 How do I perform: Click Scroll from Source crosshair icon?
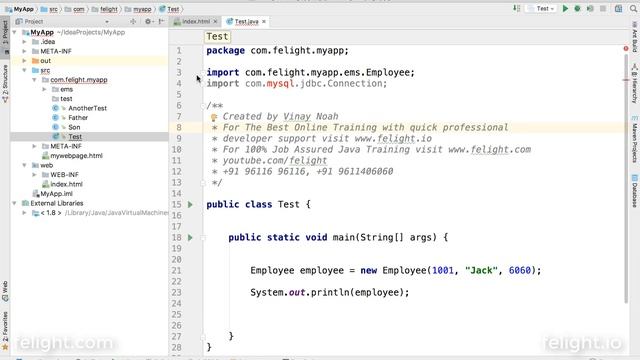133,22
